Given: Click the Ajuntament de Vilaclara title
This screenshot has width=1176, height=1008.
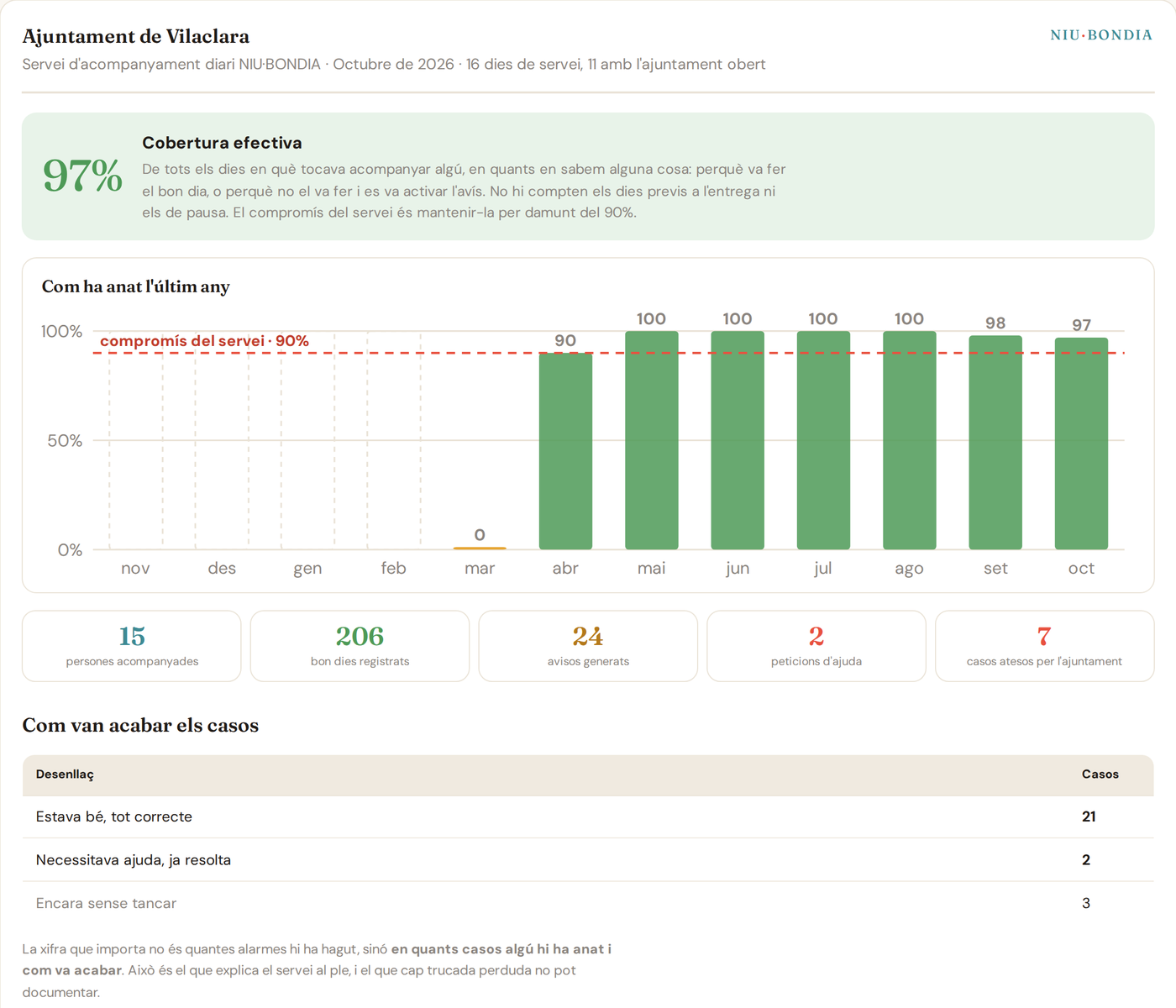Looking at the screenshot, I should click(135, 36).
